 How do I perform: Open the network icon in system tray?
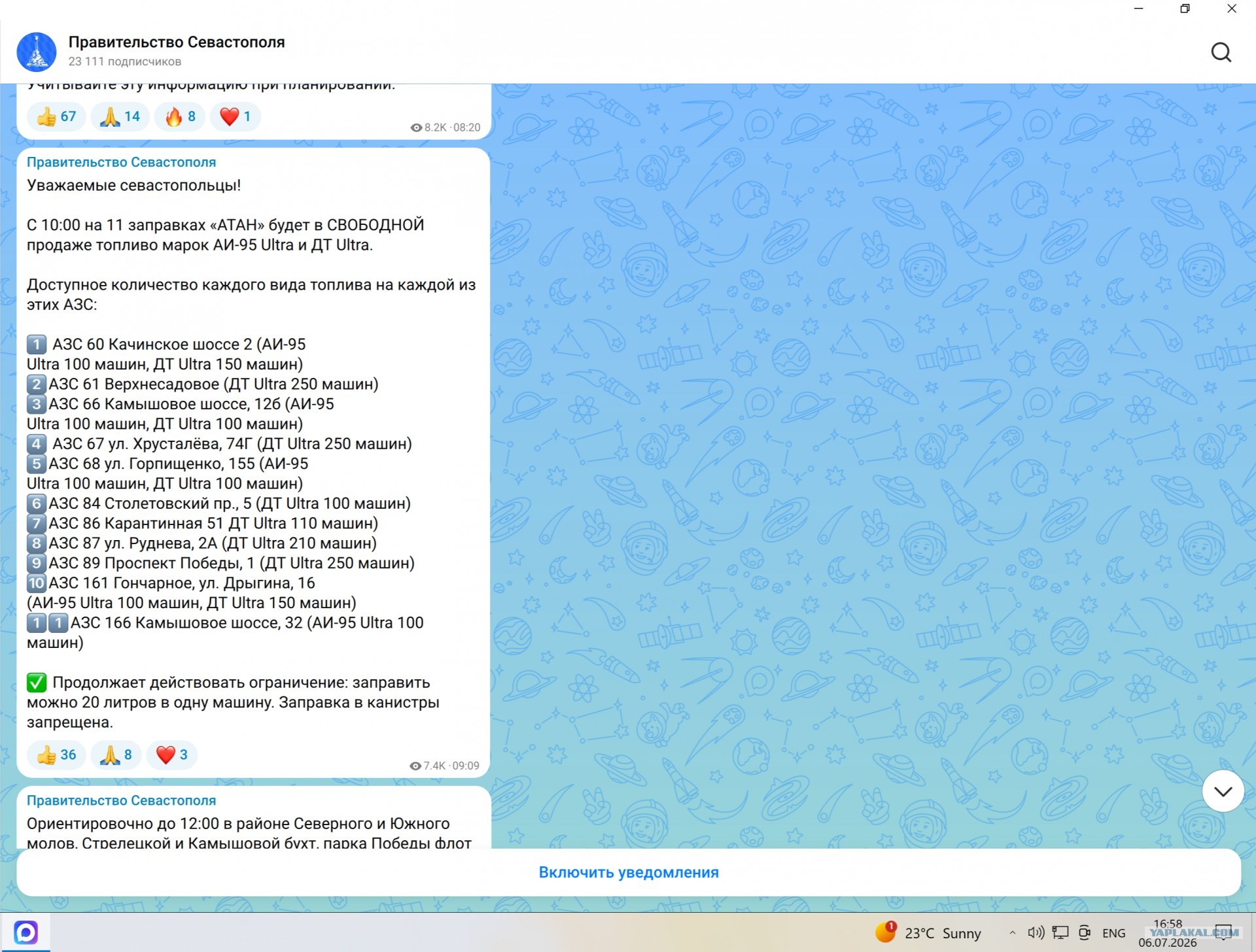1060,933
